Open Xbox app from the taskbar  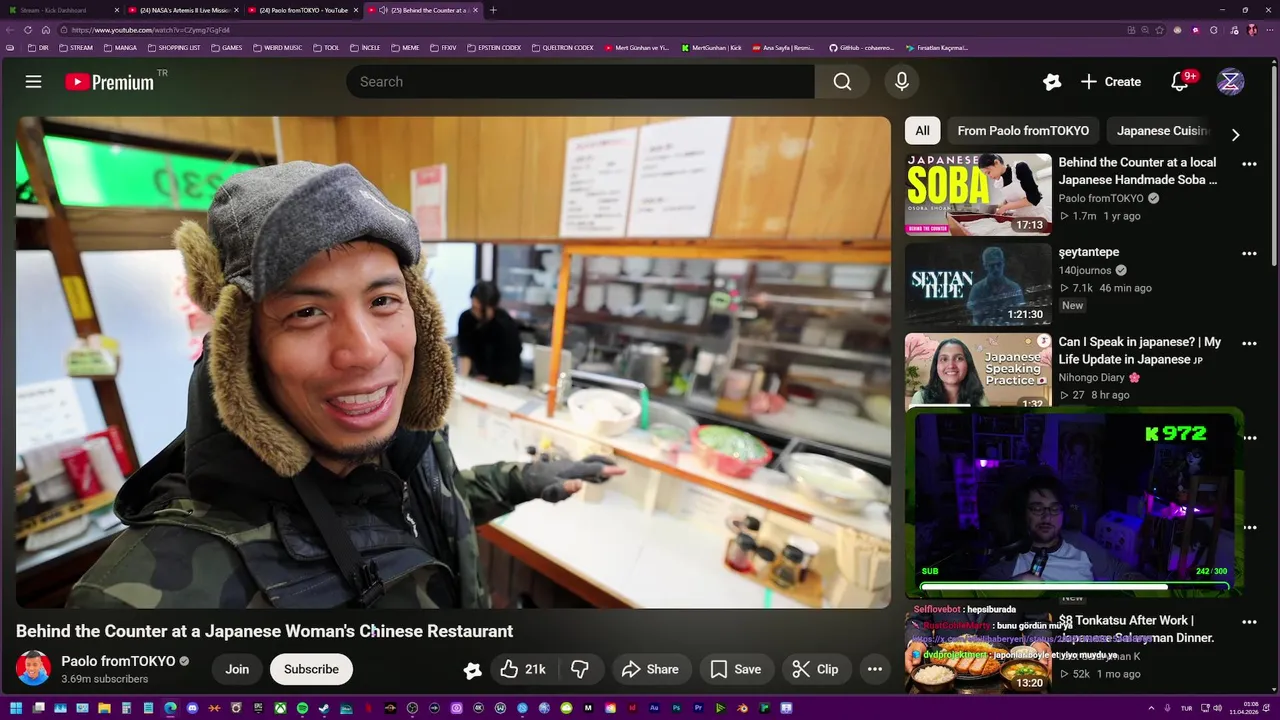tap(280, 708)
